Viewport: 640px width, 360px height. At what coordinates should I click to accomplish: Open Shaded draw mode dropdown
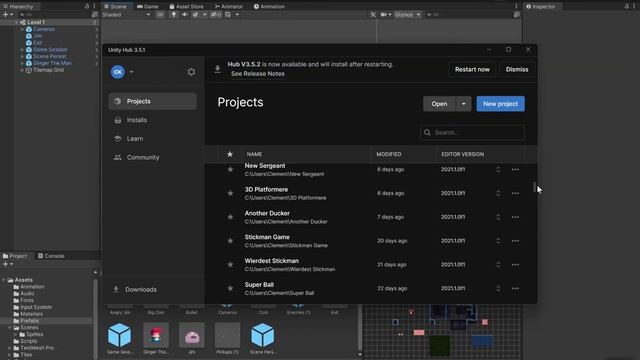tap(126, 15)
